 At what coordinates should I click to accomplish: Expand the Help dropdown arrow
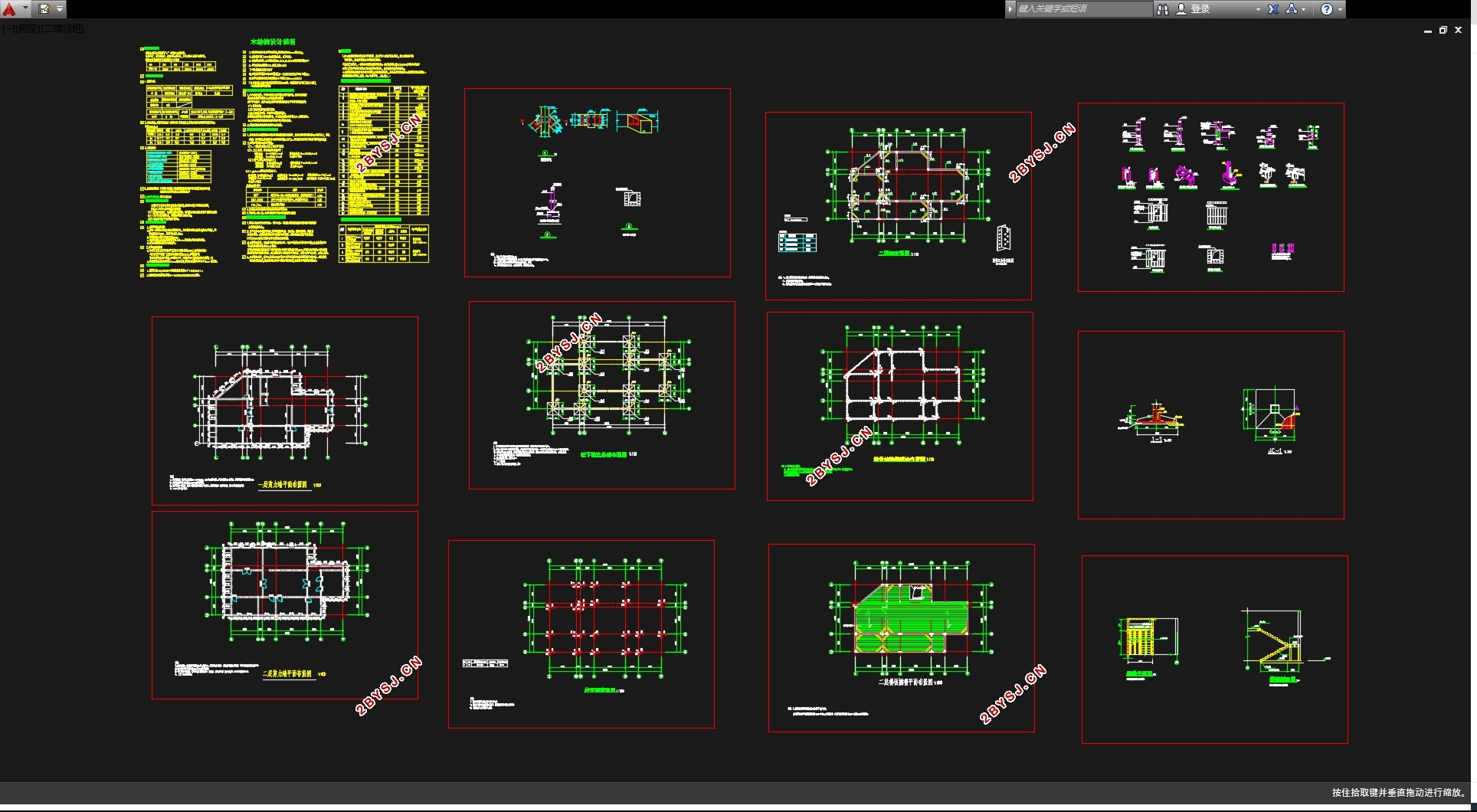tap(1340, 10)
